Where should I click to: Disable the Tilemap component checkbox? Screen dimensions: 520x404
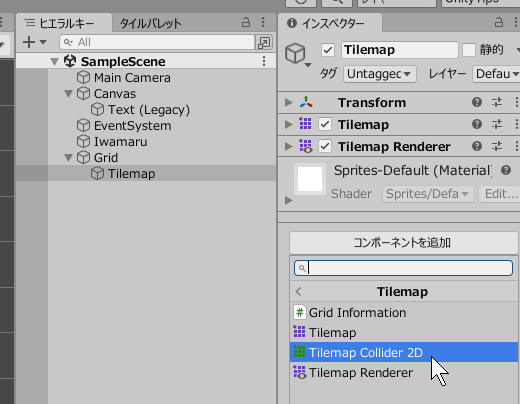325,124
